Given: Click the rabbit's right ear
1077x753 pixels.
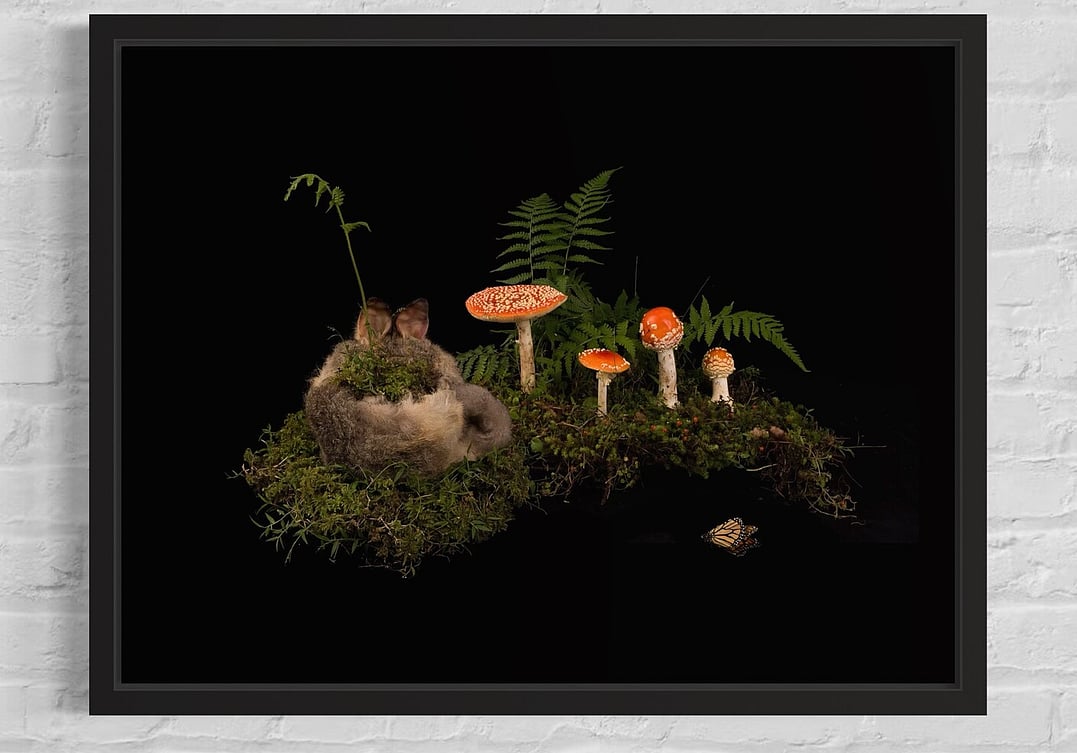Looking at the screenshot, I should coord(412,318).
